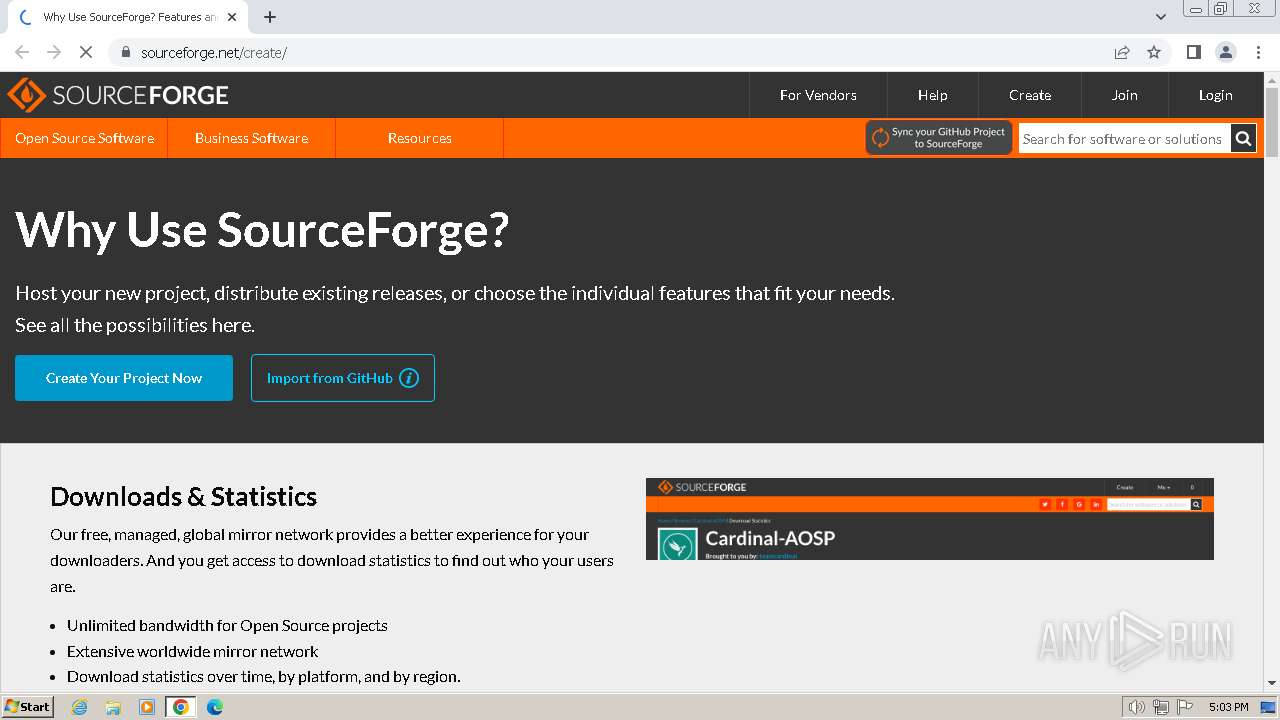Open the Windows Start menu
The width and height of the screenshot is (1280, 720).
coord(28,706)
